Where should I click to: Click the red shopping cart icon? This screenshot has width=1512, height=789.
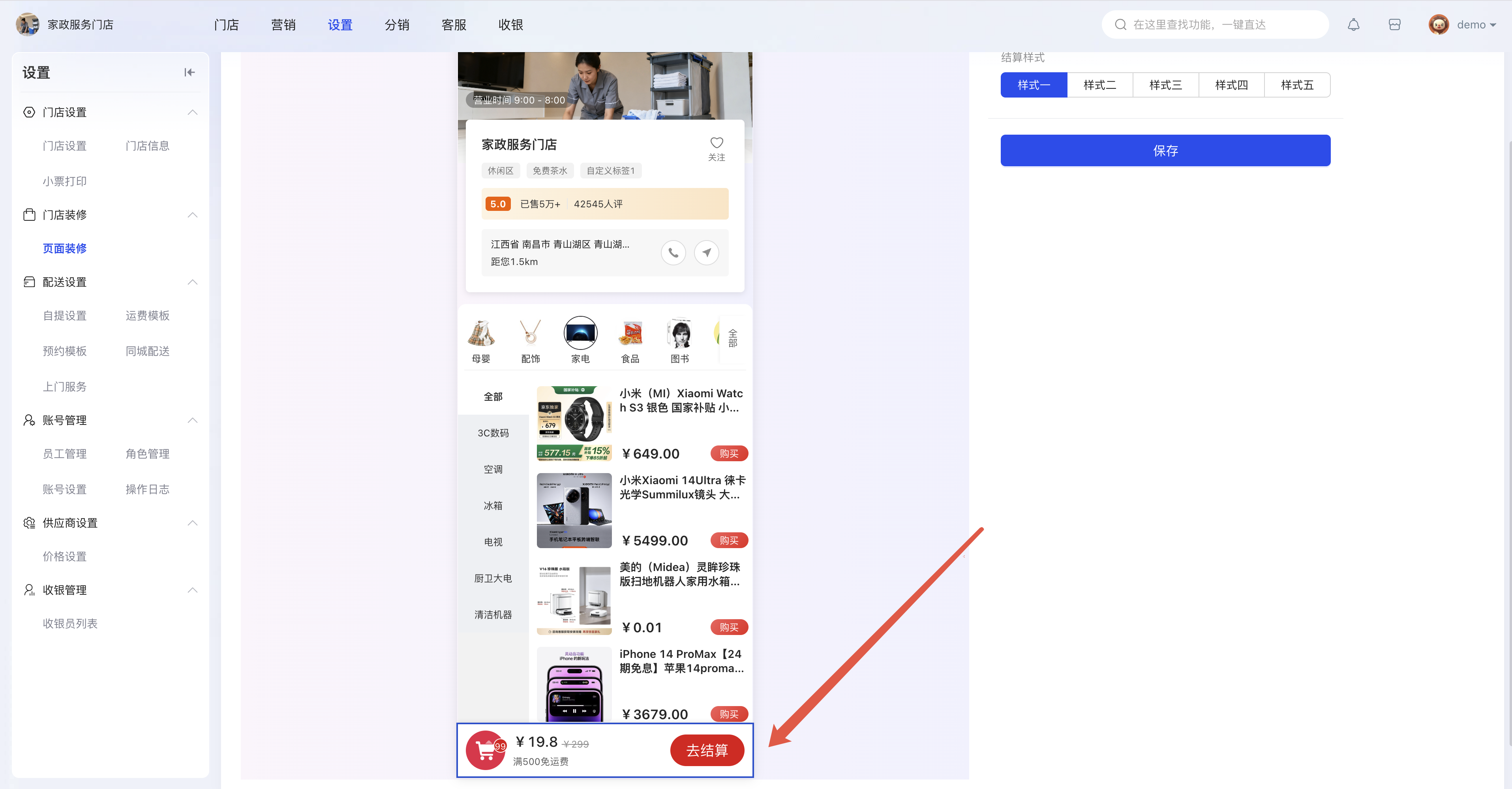pos(486,750)
